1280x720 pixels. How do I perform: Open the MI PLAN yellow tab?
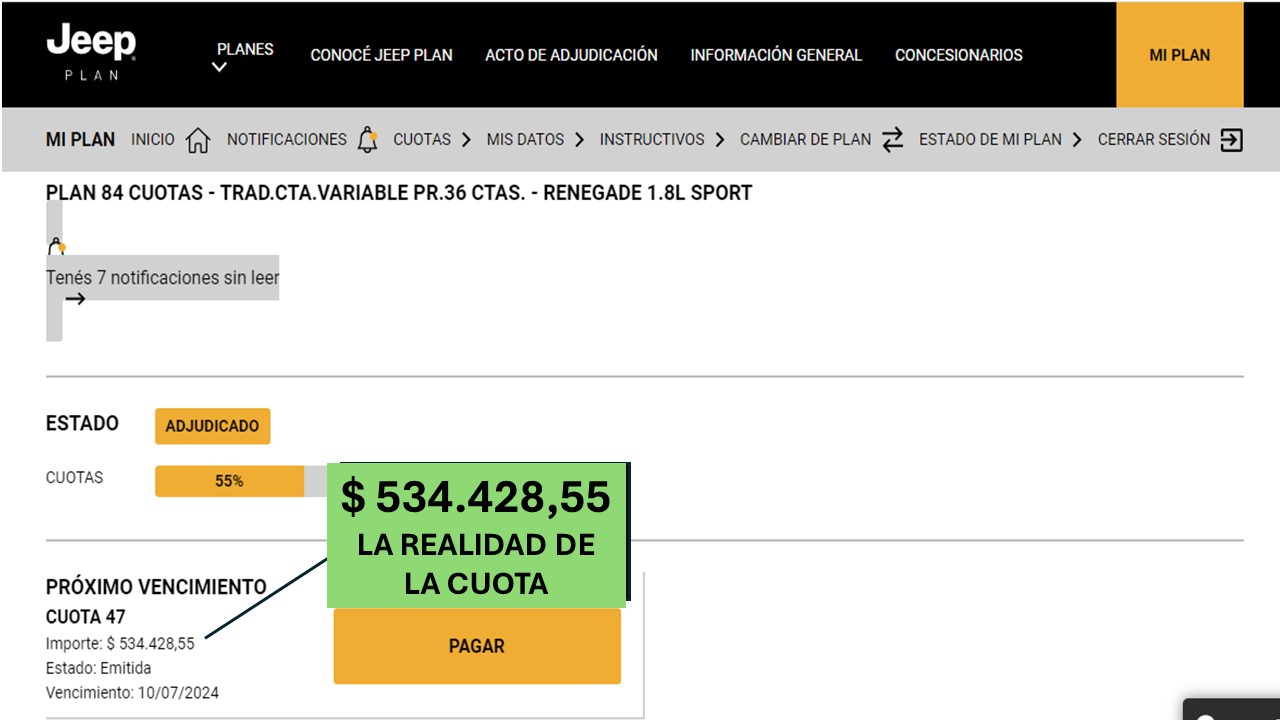pos(1180,55)
